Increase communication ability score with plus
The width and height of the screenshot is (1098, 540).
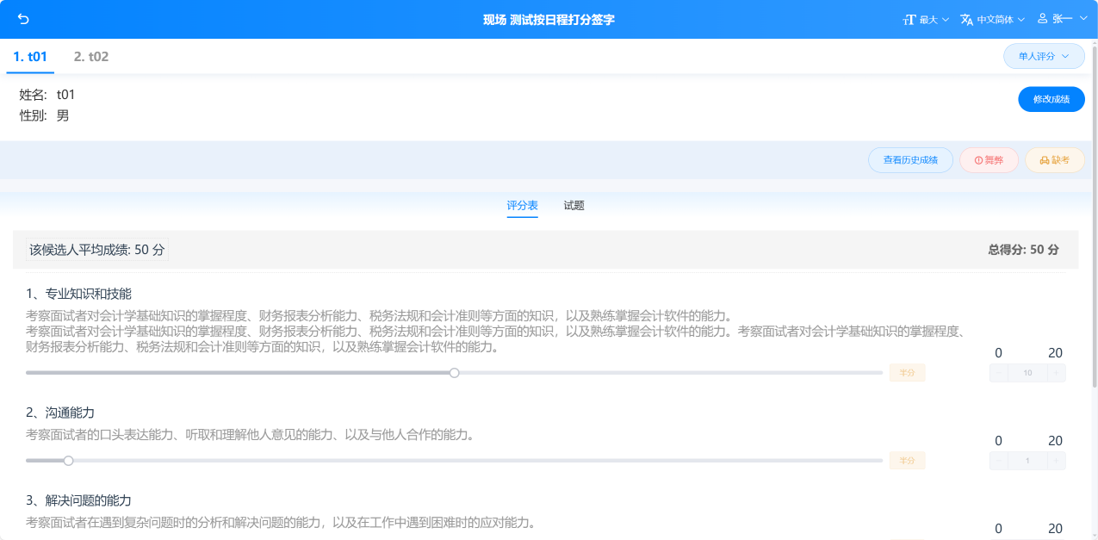(1056, 461)
